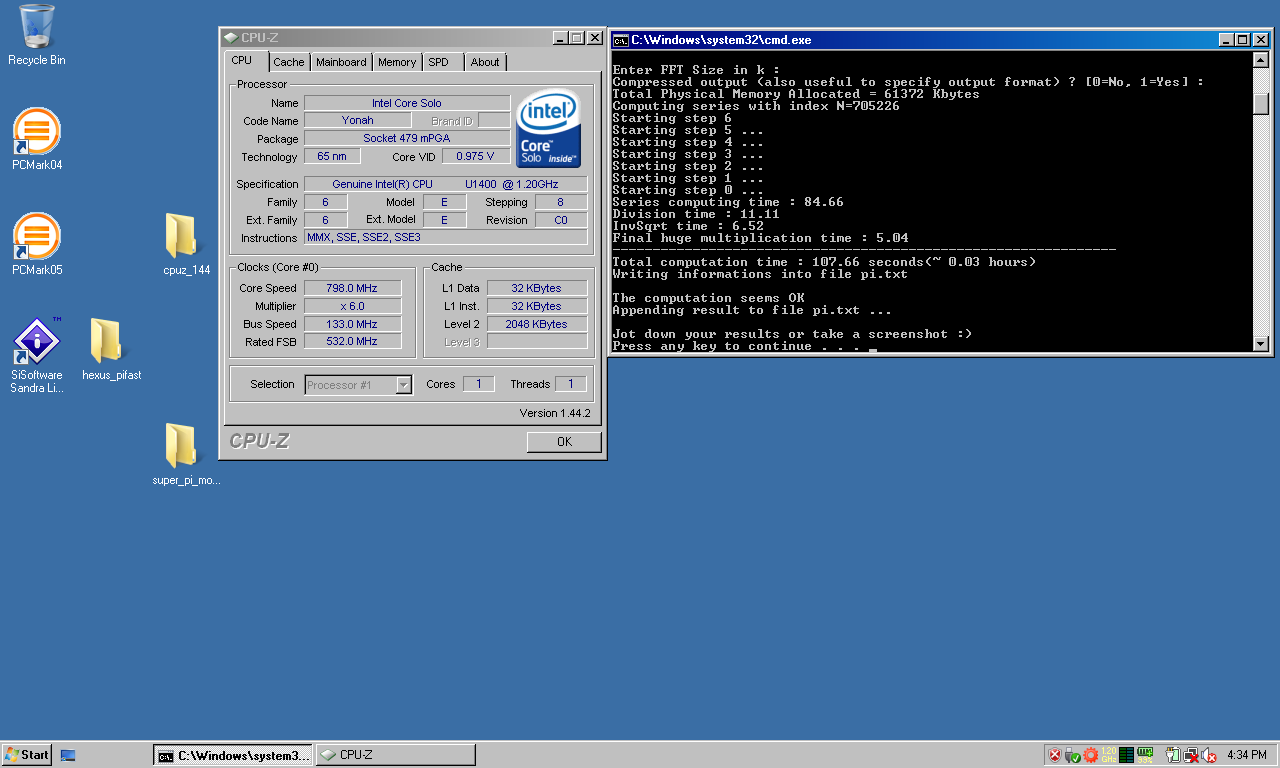The width and height of the screenshot is (1280, 768).
Task: Click the Core VID value '0.975 V'
Action: pos(475,156)
